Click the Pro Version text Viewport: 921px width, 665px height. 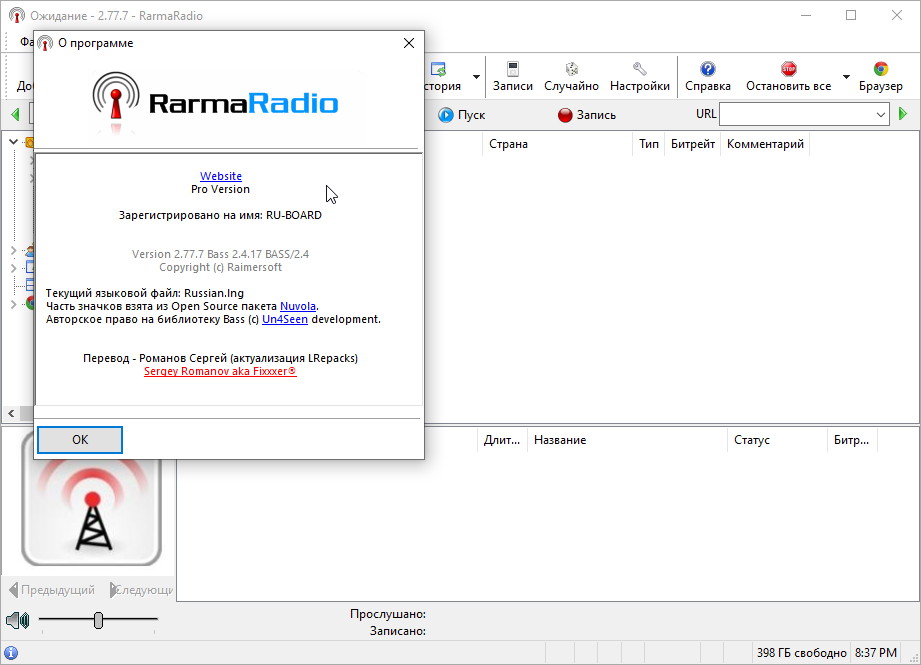point(220,189)
